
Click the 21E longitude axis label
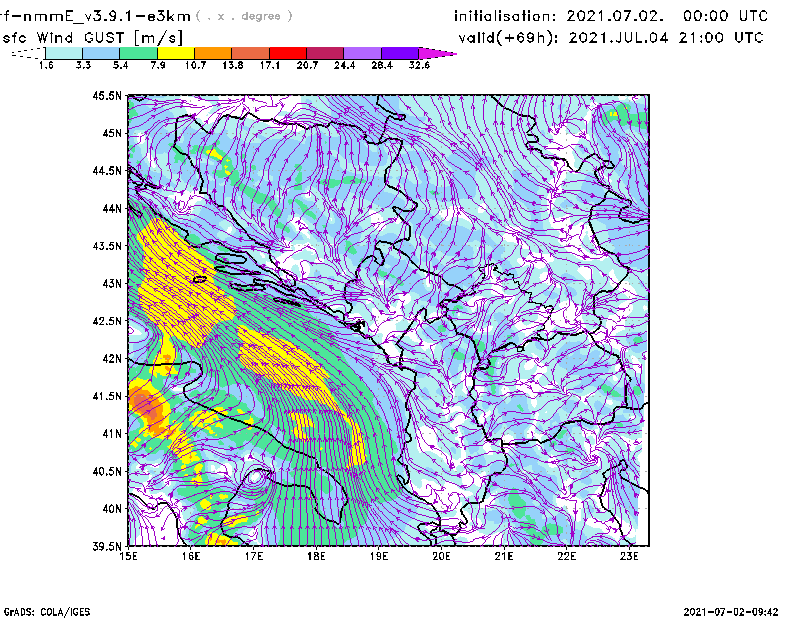504,556
